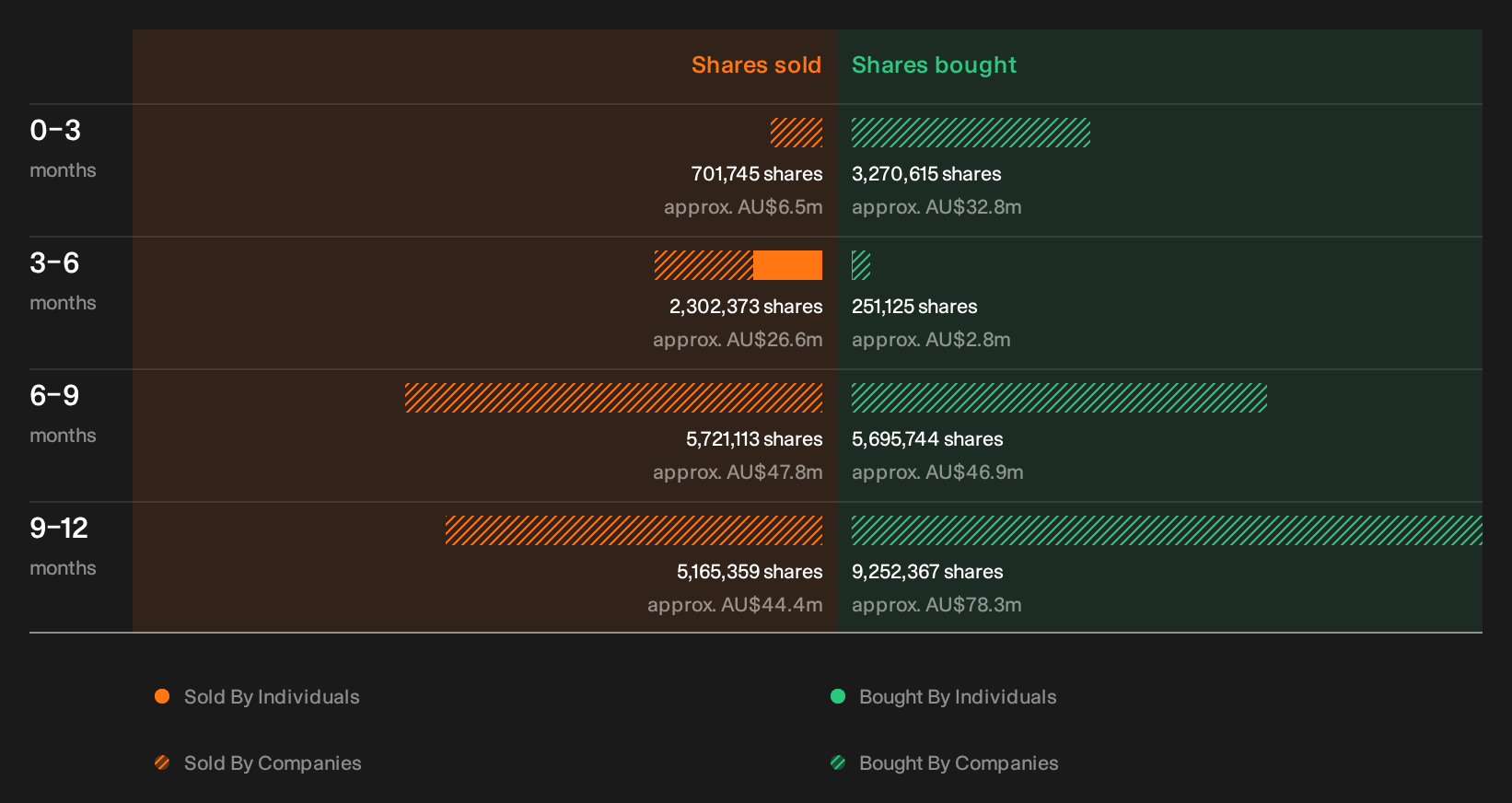Click the 3-6 months bought bar

[x=861, y=265]
